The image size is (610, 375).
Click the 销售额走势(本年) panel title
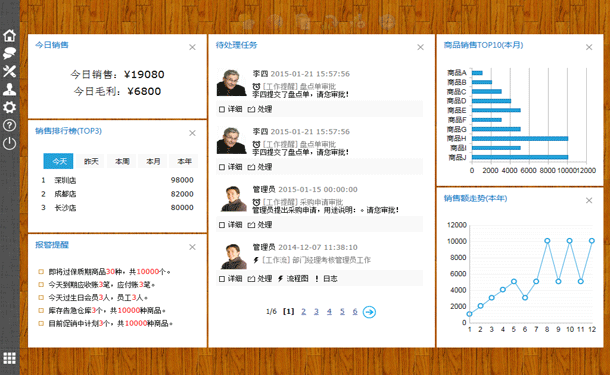(x=475, y=198)
